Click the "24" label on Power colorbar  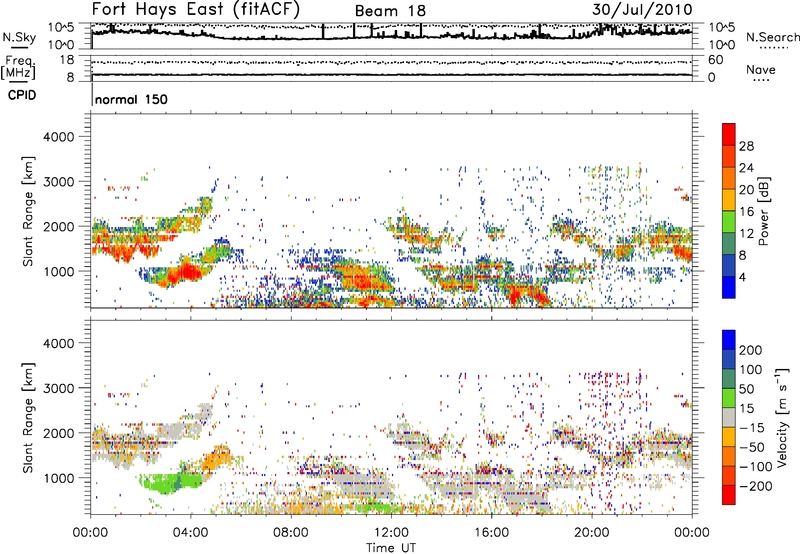[x=746, y=168]
